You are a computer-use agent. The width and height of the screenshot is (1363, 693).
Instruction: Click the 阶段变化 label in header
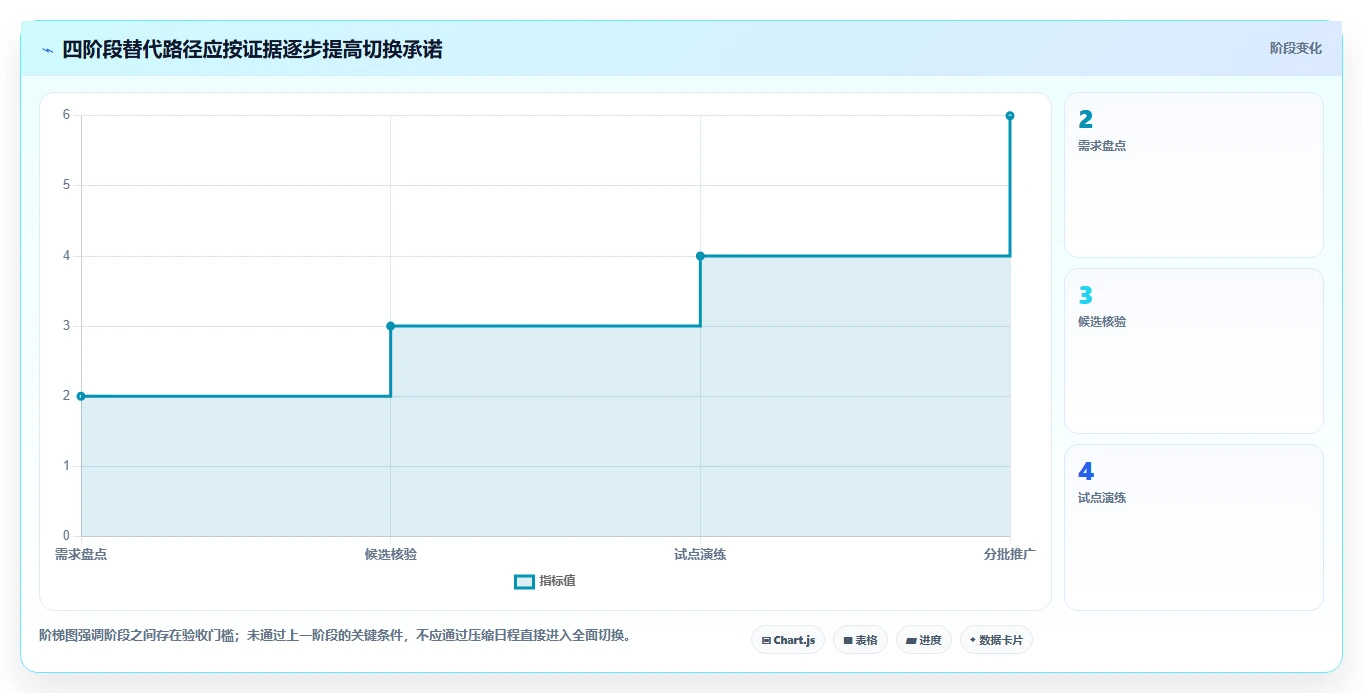click(1295, 48)
